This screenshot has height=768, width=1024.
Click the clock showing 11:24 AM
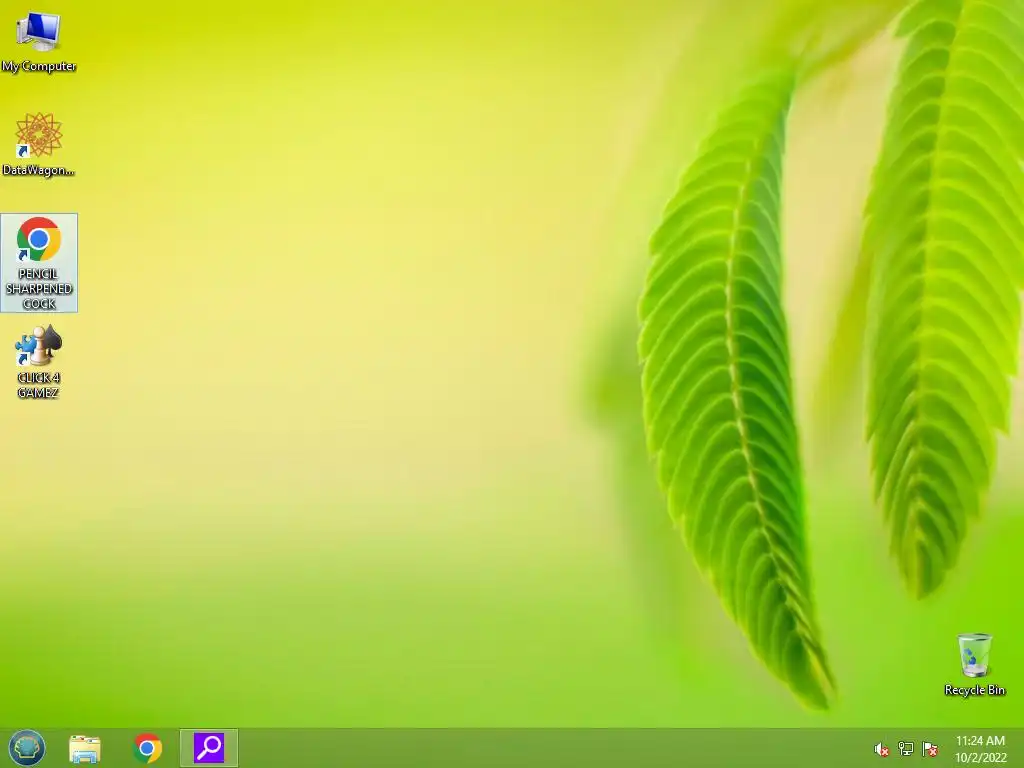980,741
